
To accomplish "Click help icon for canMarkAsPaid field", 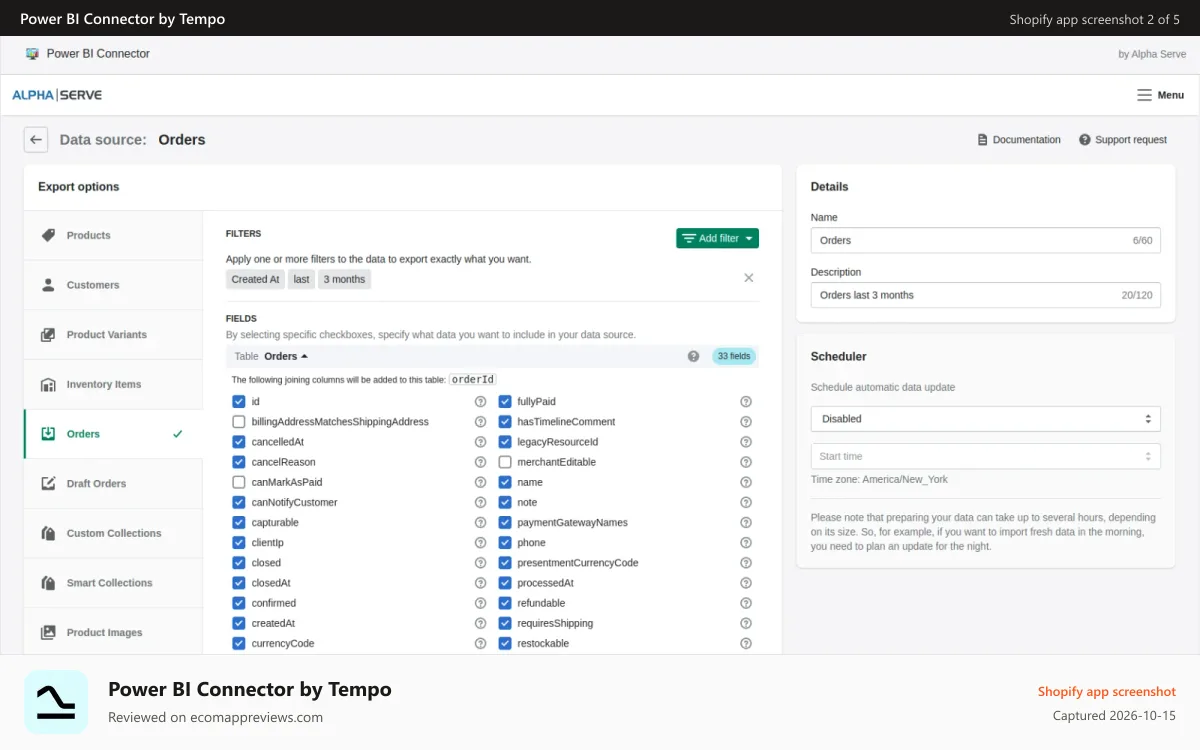I will (x=481, y=482).
